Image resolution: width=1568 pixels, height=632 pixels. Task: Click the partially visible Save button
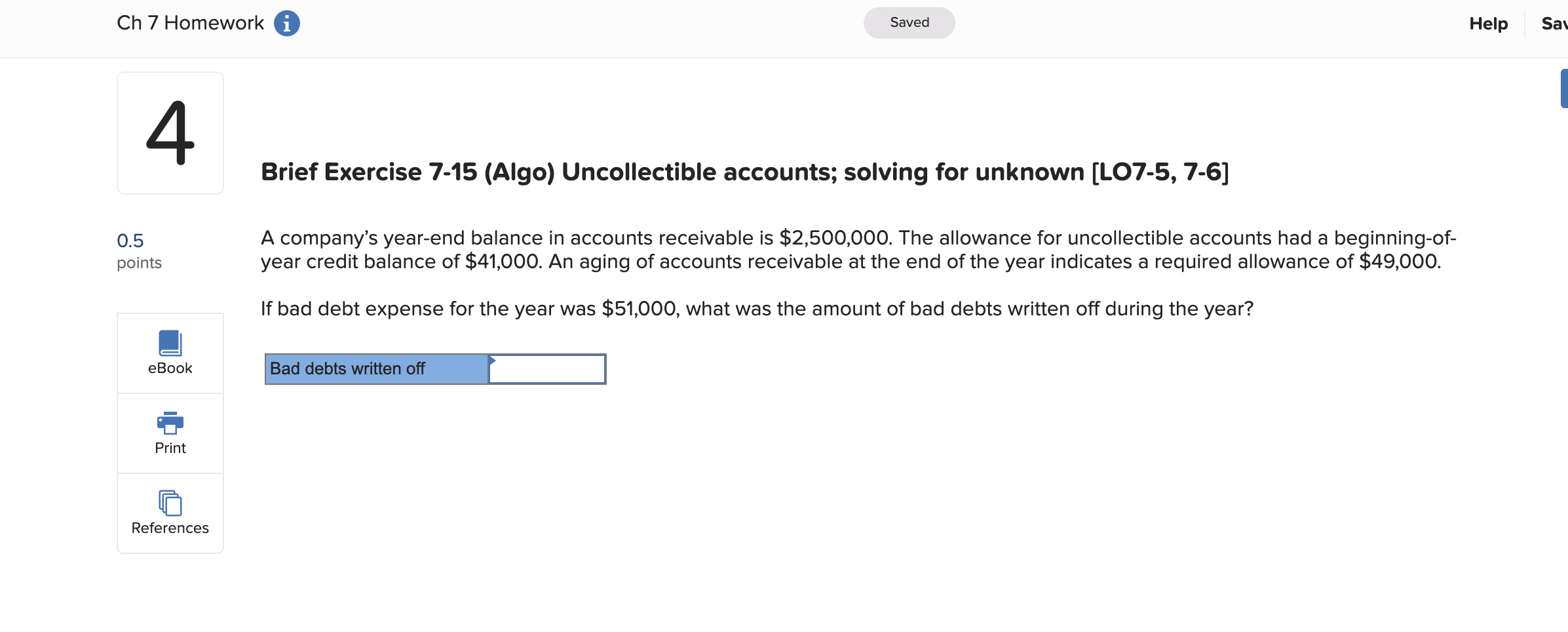point(1554,24)
